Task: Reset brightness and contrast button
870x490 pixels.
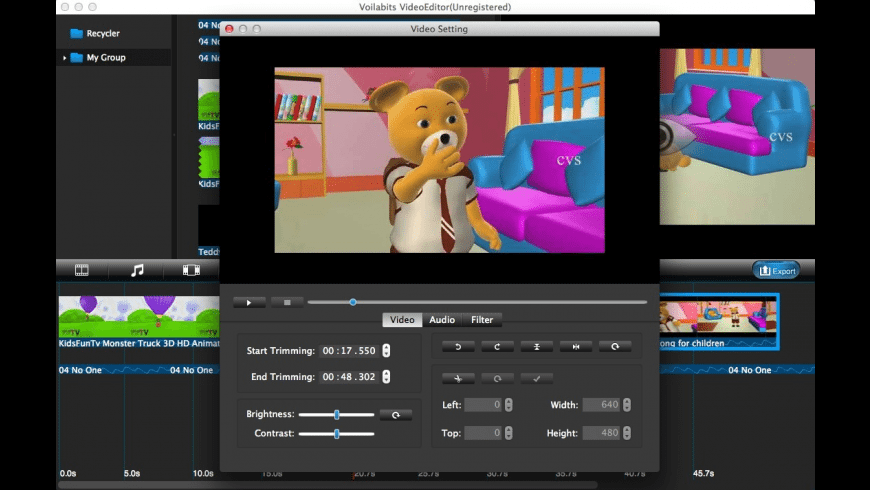Action: [396, 415]
